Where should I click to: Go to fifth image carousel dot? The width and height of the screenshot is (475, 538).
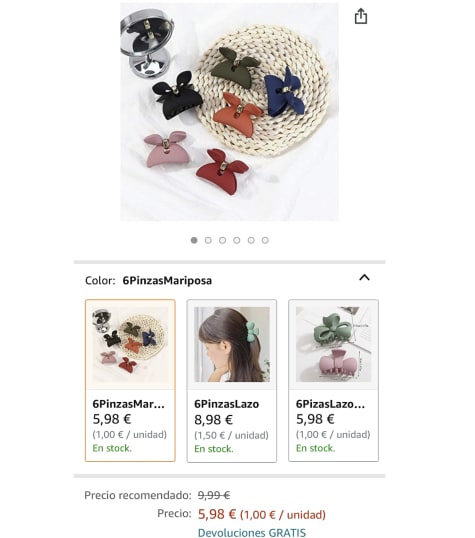click(251, 240)
